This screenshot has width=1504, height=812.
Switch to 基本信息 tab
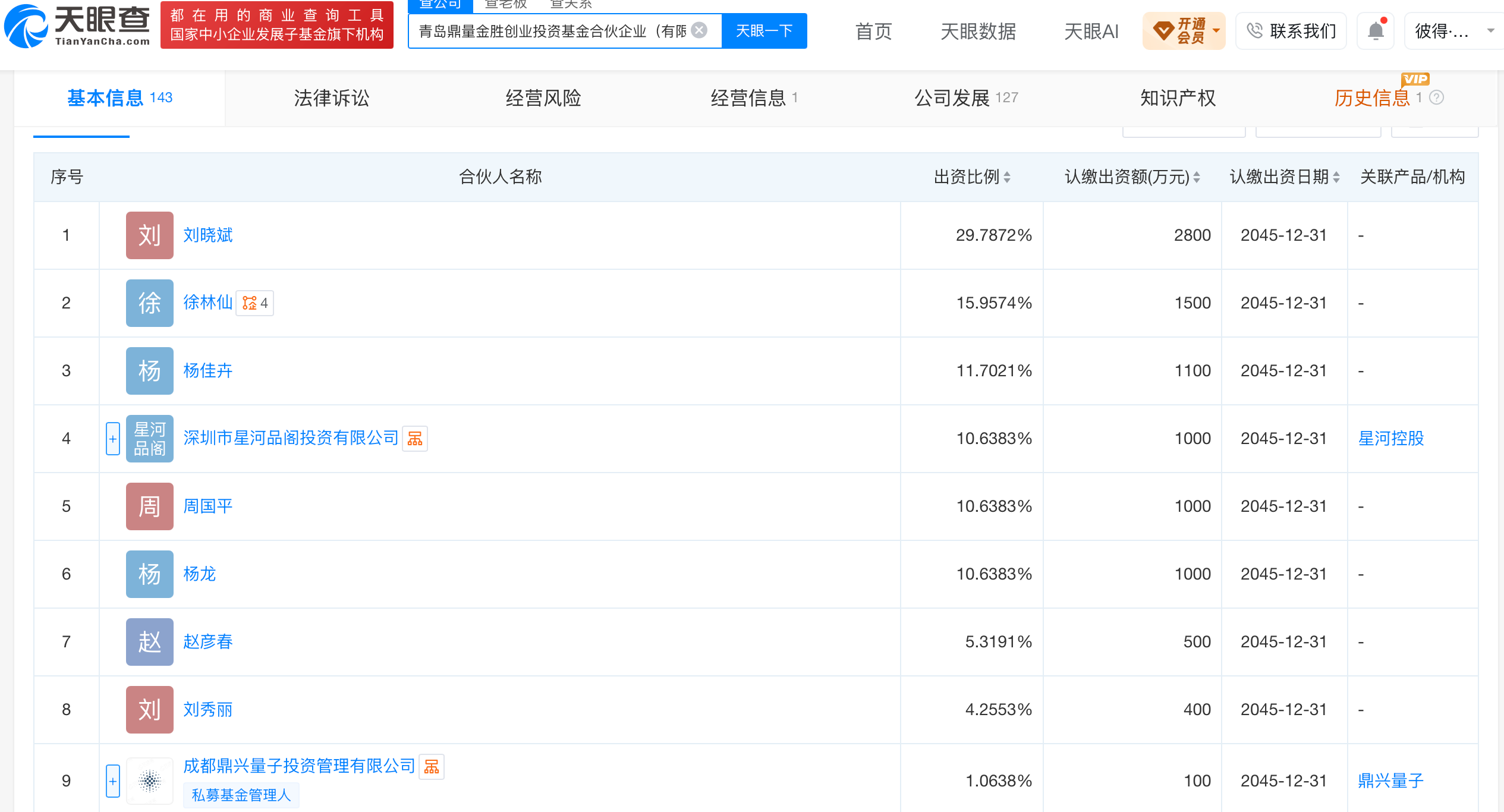(x=119, y=98)
